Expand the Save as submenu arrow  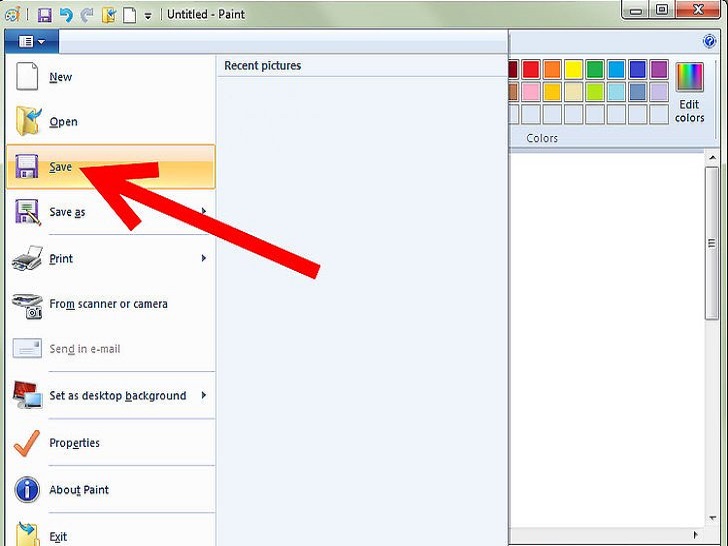(204, 211)
